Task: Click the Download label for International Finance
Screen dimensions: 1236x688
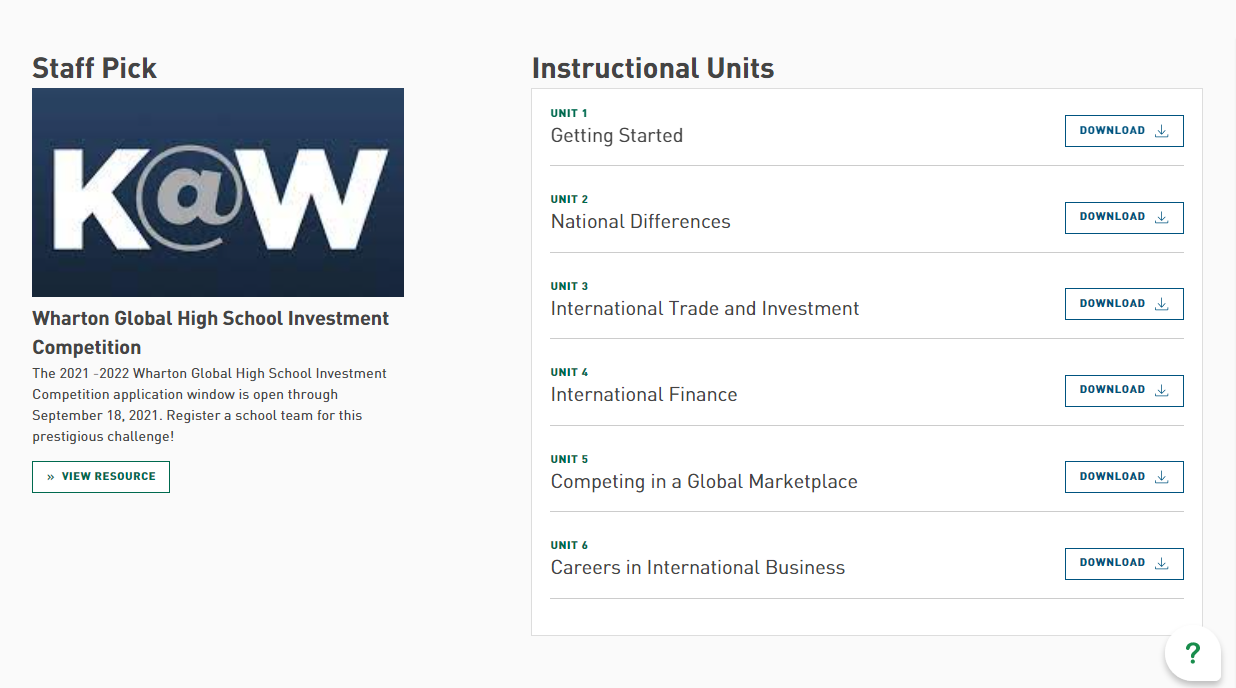Action: click(1112, 390)
